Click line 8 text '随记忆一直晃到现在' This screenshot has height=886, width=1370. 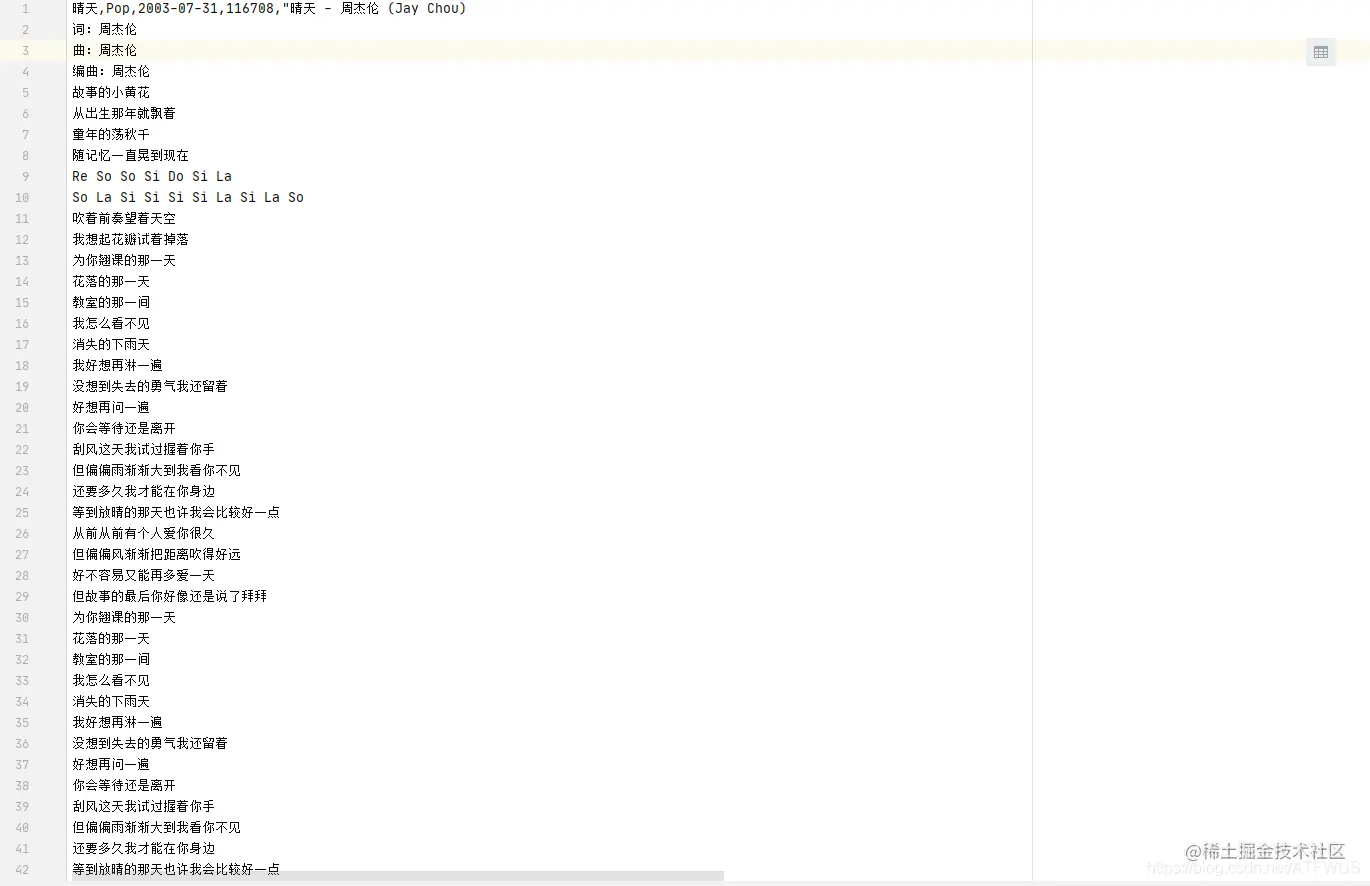(130, 155)
